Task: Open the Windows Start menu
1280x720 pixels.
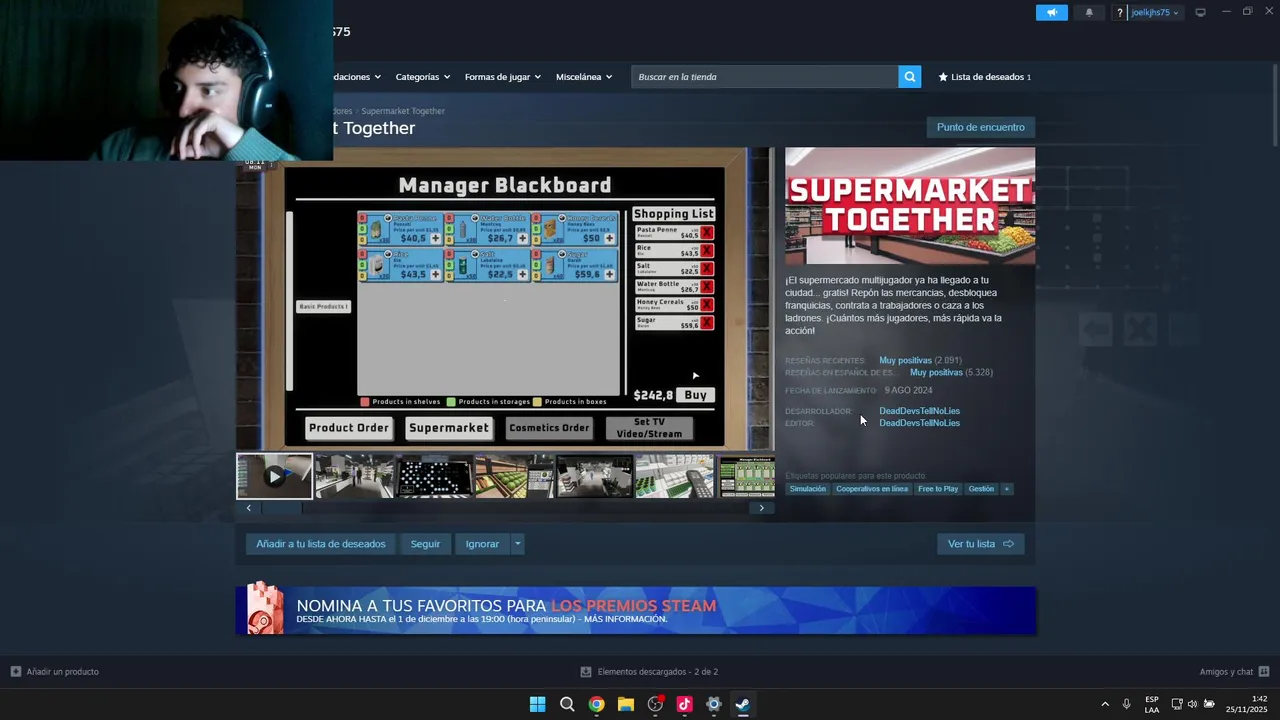Action: click(x=537, y=704)
